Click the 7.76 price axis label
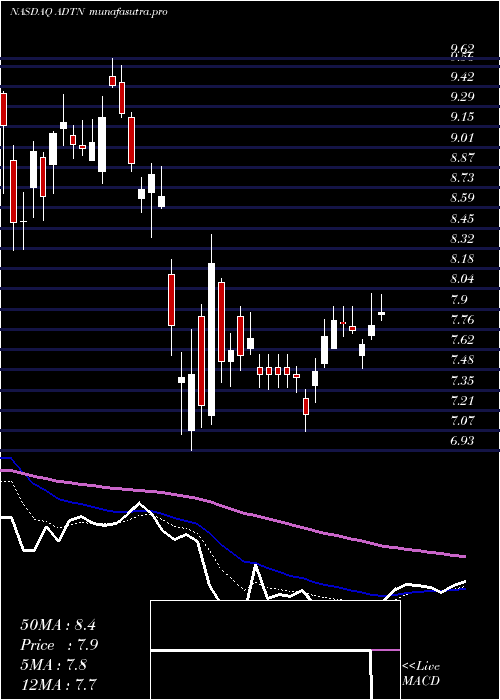Viewport: 500px width, 700px height. pos(462,319)
